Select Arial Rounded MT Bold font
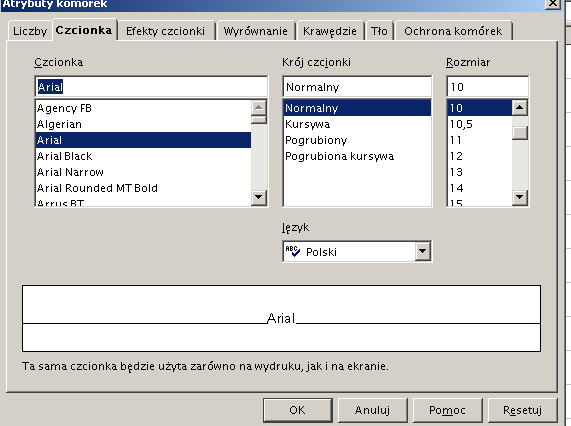The width and height of the screenshot is (571, 426). click(143, 188)
